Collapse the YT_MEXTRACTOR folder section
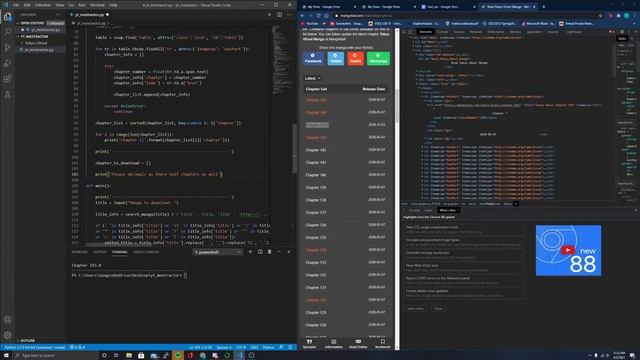This screenshot has height=360, width=640. pos(34,36)
